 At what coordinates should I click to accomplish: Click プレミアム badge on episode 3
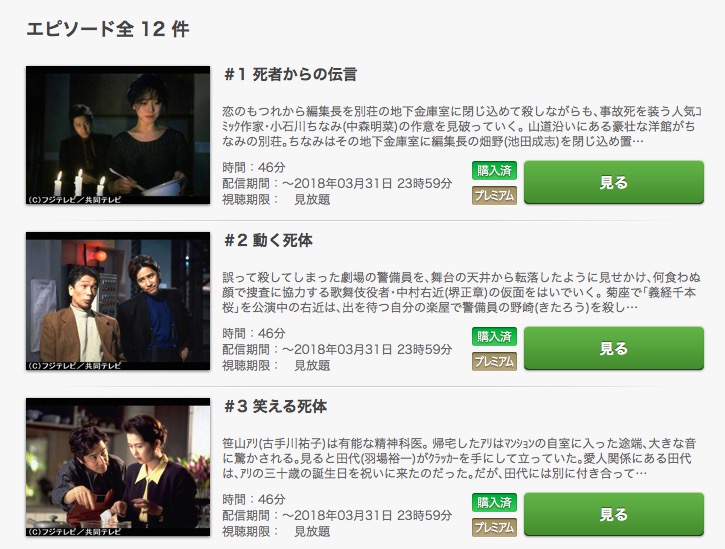[x=494, y=528]
